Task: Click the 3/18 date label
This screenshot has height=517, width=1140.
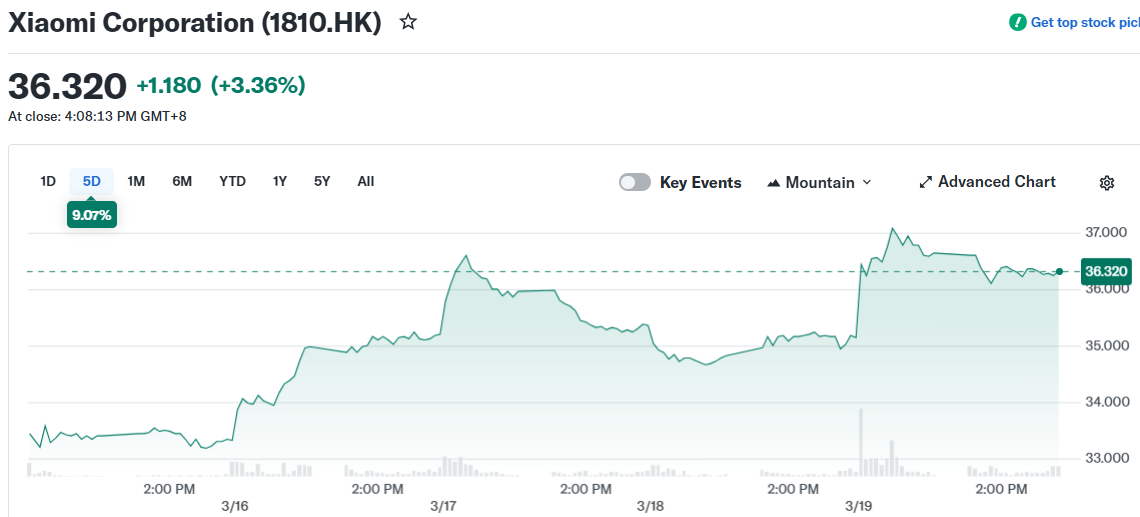Action: pos(649,505)
